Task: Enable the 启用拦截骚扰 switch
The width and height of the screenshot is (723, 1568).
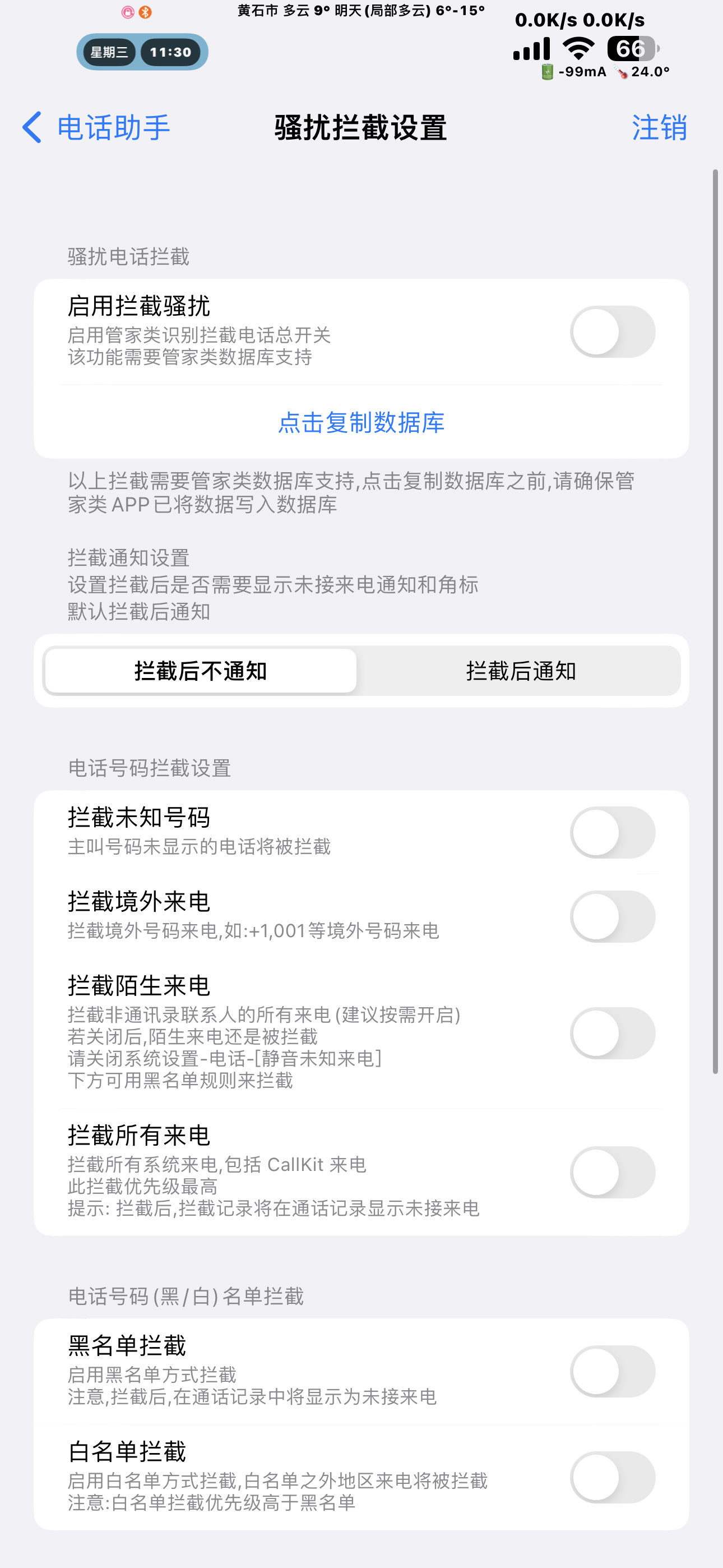Action: click(612, 332)
